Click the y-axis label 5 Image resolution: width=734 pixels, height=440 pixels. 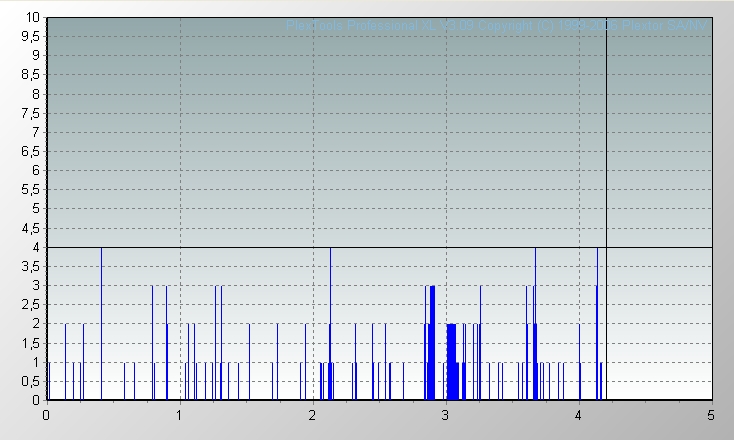[x=36, y=209]
